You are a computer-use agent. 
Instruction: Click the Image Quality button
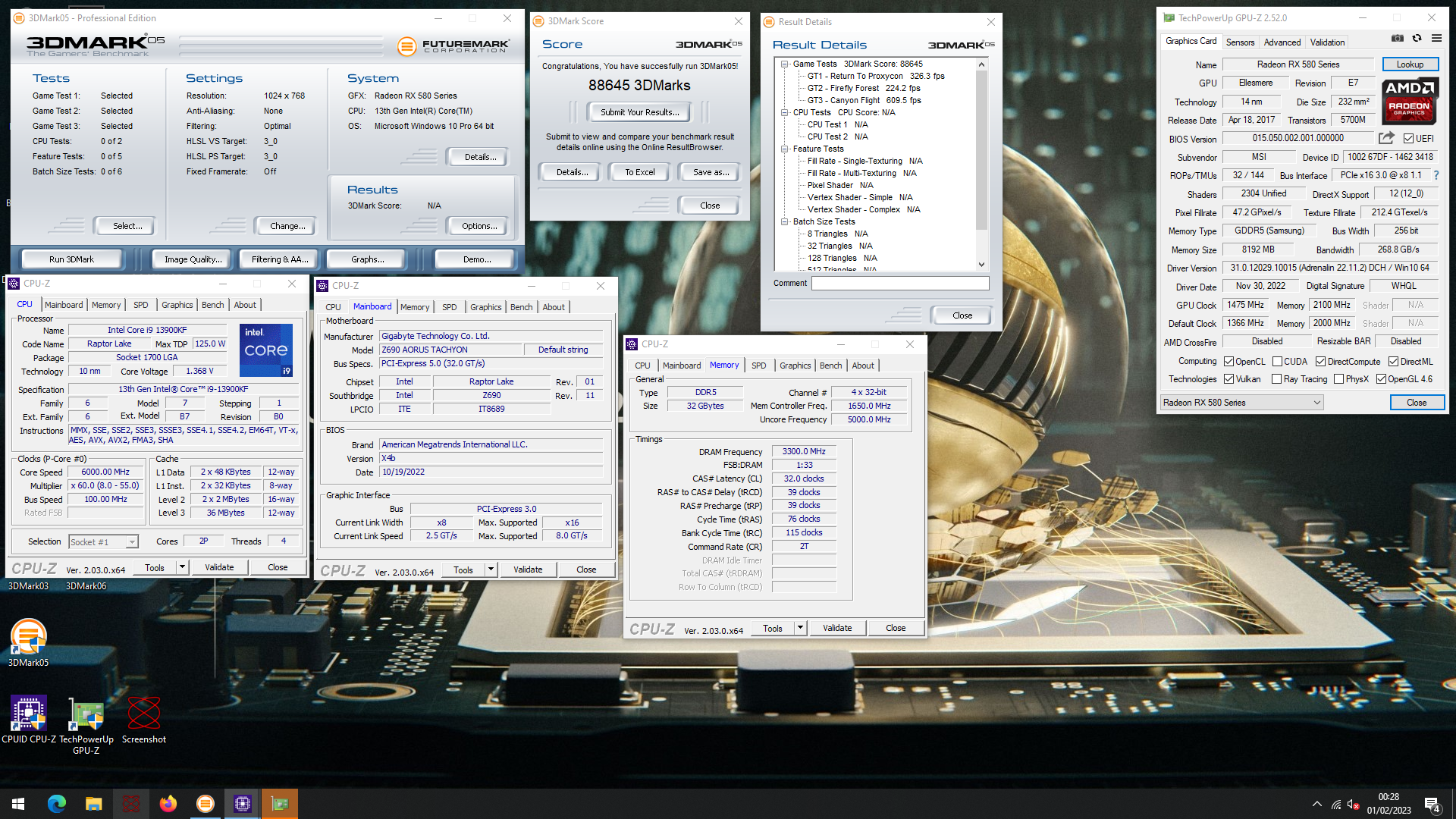coord(193,259)
